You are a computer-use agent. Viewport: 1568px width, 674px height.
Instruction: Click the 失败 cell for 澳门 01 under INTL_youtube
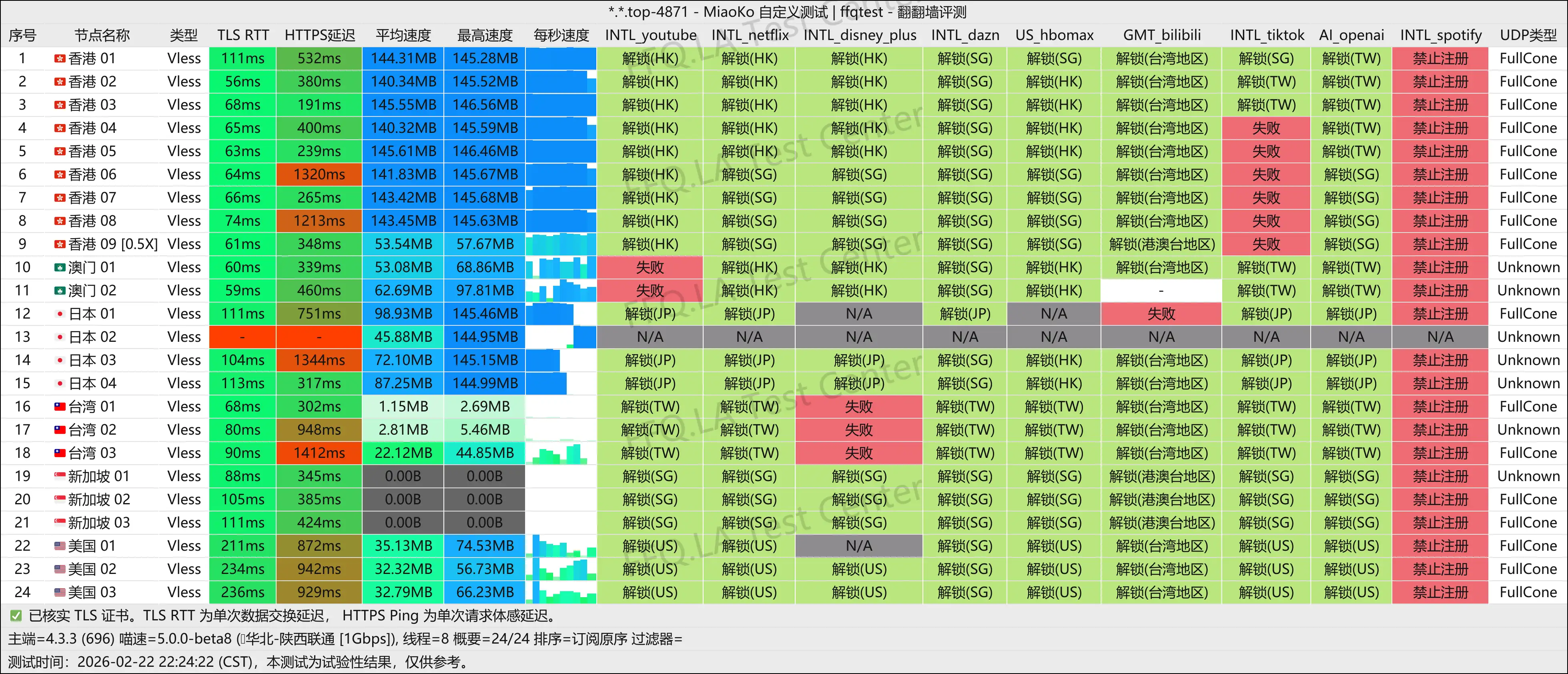click(650, 267)
